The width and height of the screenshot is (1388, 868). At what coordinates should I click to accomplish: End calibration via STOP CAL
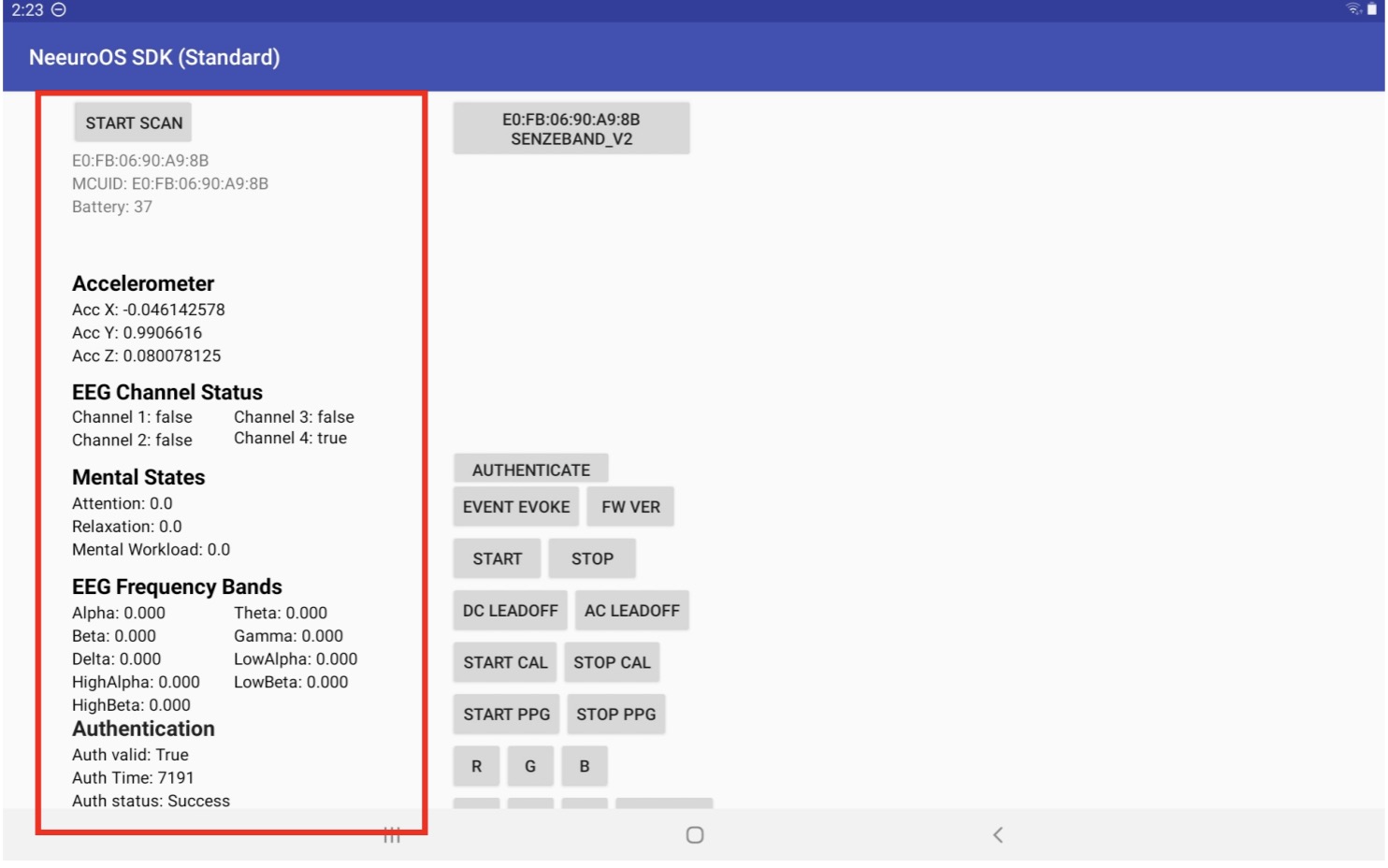click(x=612, y=662)
